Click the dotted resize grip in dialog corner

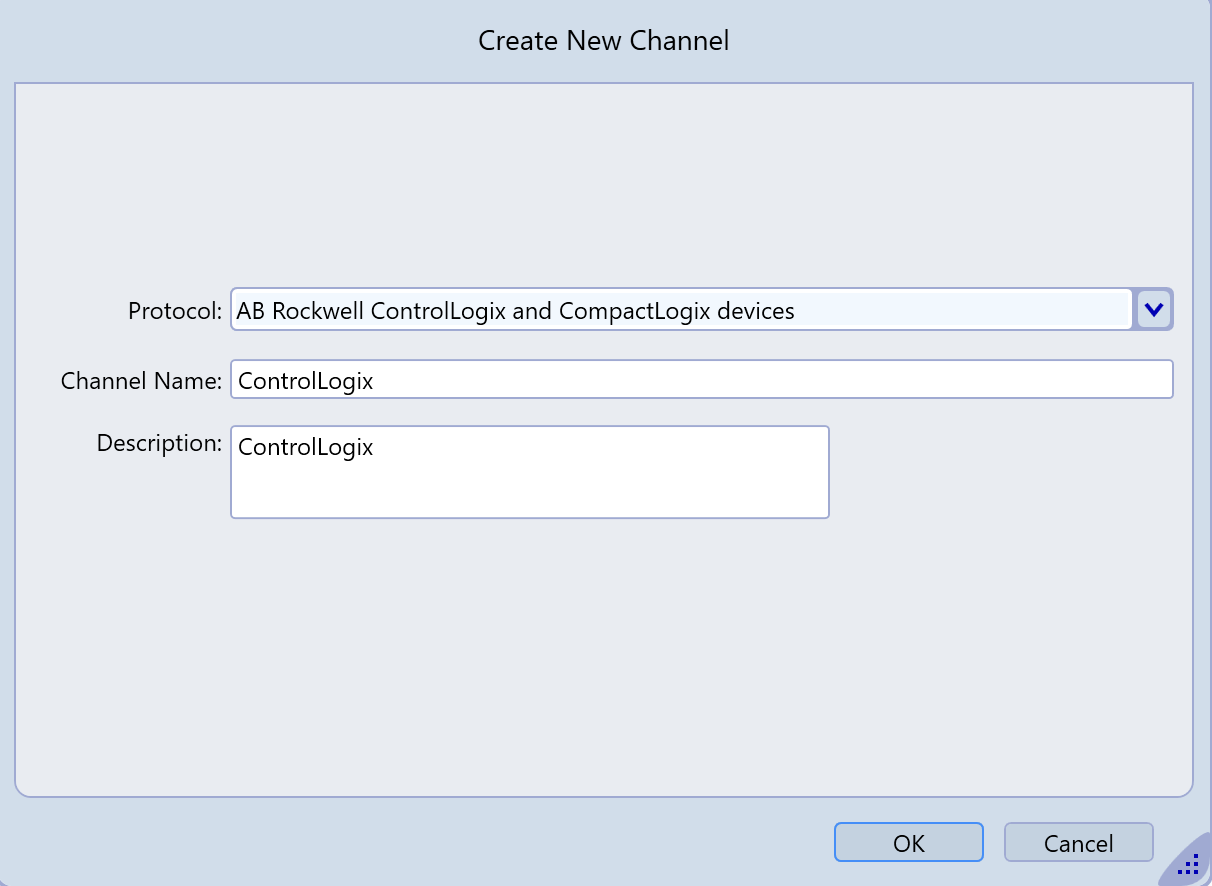point(1188,865)
